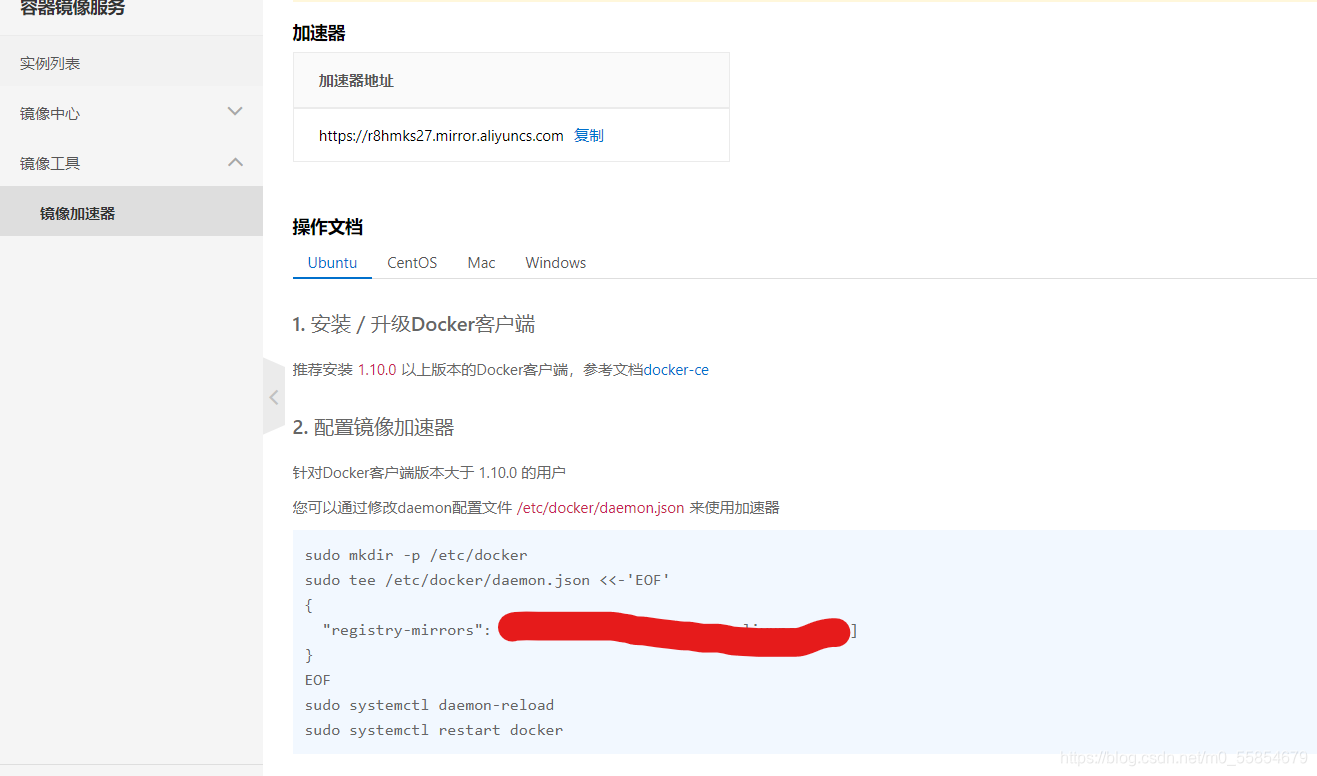Open 实例列表 in the sidebar
Image resolution: width=1317 pixels, height=776 pixels.
pyautogui.click(x=50, y=63)
